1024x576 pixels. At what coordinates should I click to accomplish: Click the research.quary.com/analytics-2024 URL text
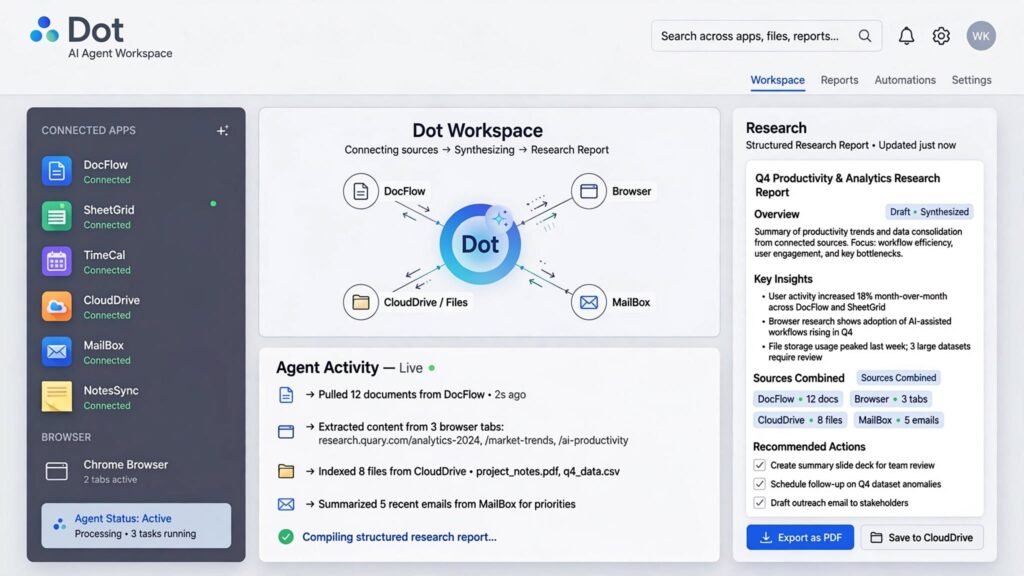click(x=399, y=440)
